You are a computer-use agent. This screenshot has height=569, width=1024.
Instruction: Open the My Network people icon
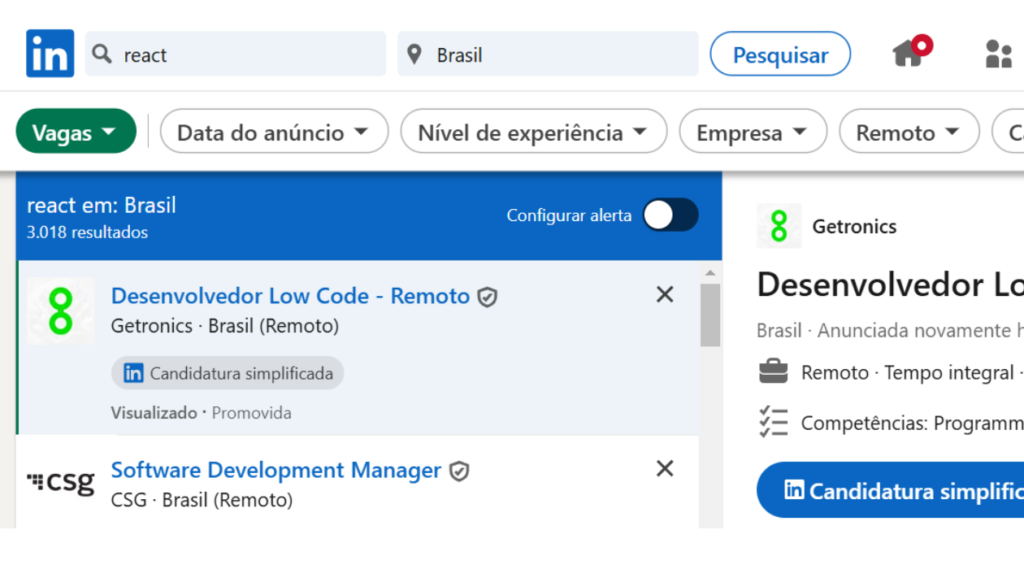click(x=998, y=54)
